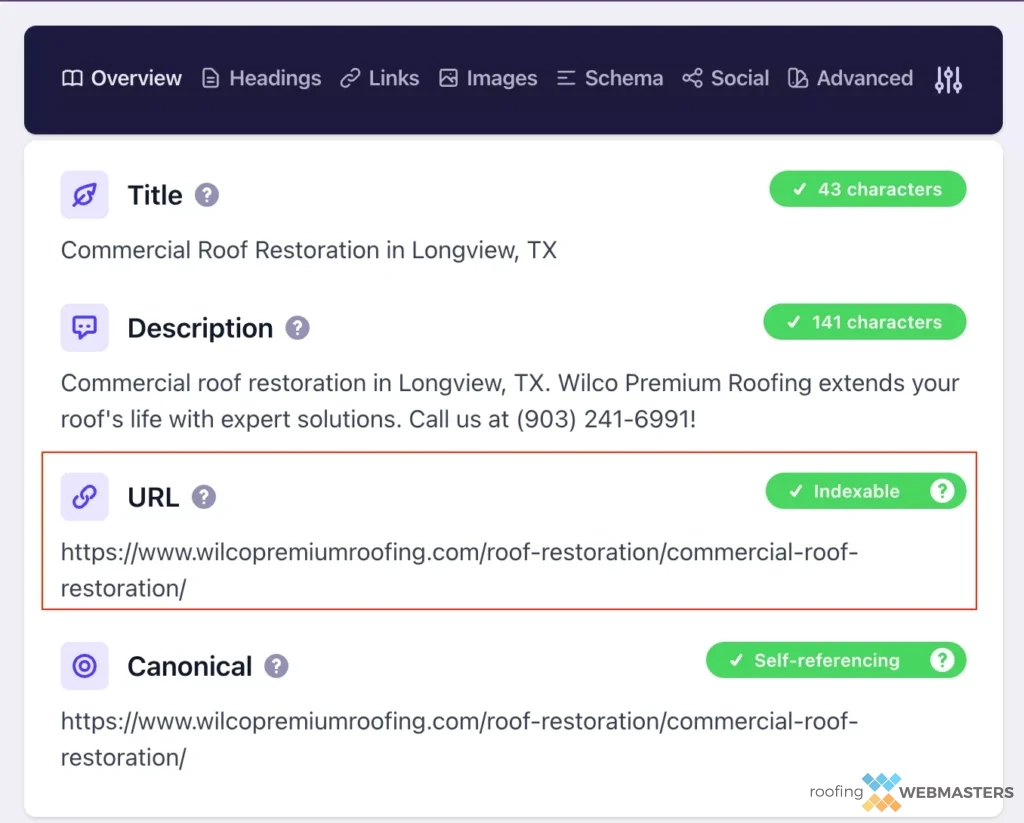Screen dimensions: 1024x823
Task: Click the question mark on the Indexable badge
Action: coord(941,490)
